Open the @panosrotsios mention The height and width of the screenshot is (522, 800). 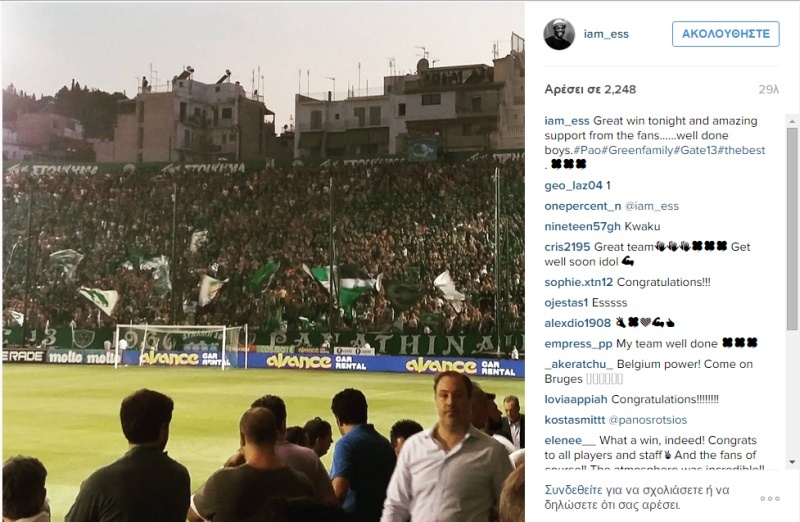click(648, 420)
